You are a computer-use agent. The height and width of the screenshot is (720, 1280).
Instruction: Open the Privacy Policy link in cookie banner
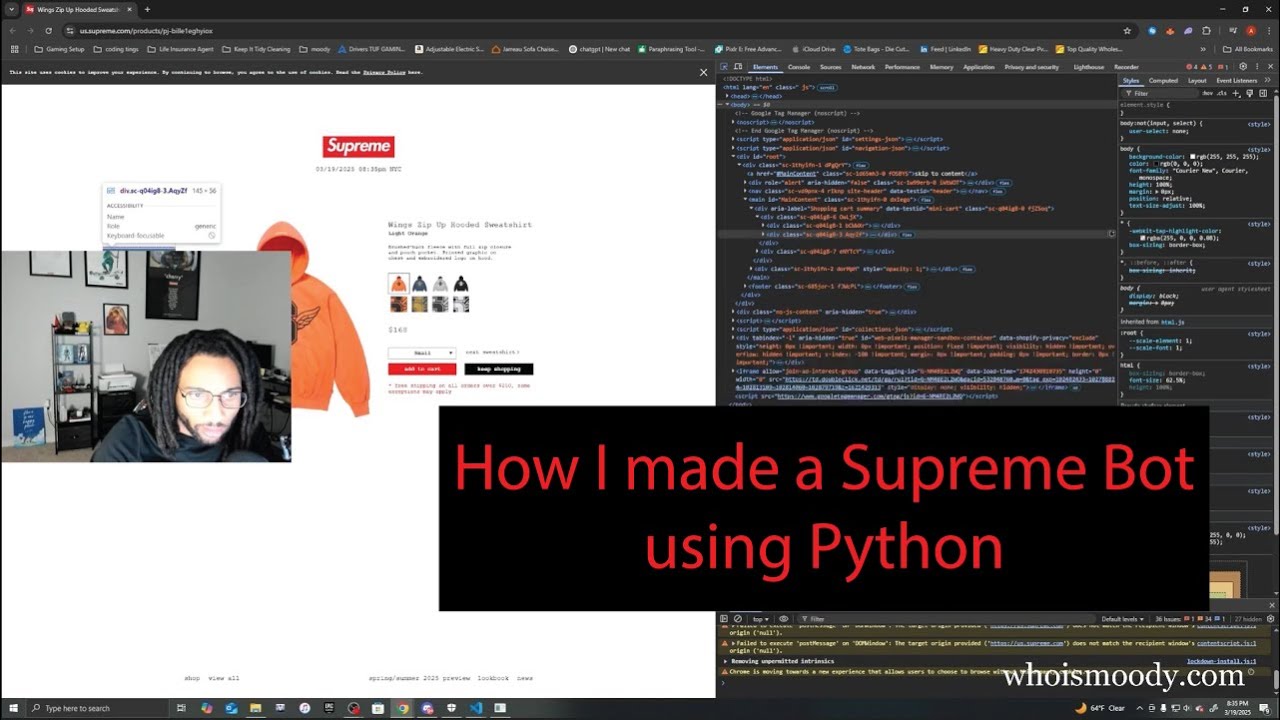pos(384,72)
